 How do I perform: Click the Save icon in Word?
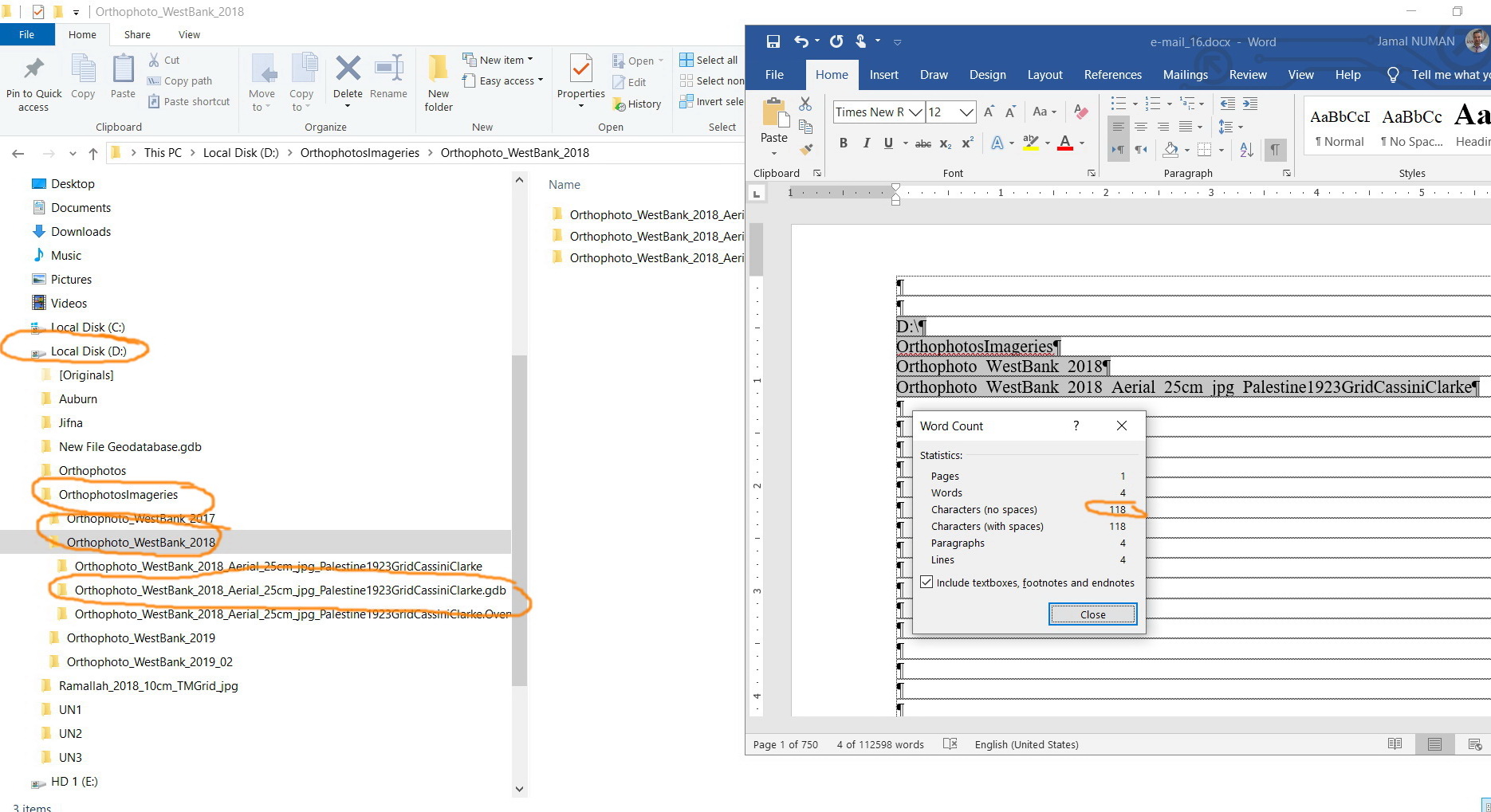(773, 41)
